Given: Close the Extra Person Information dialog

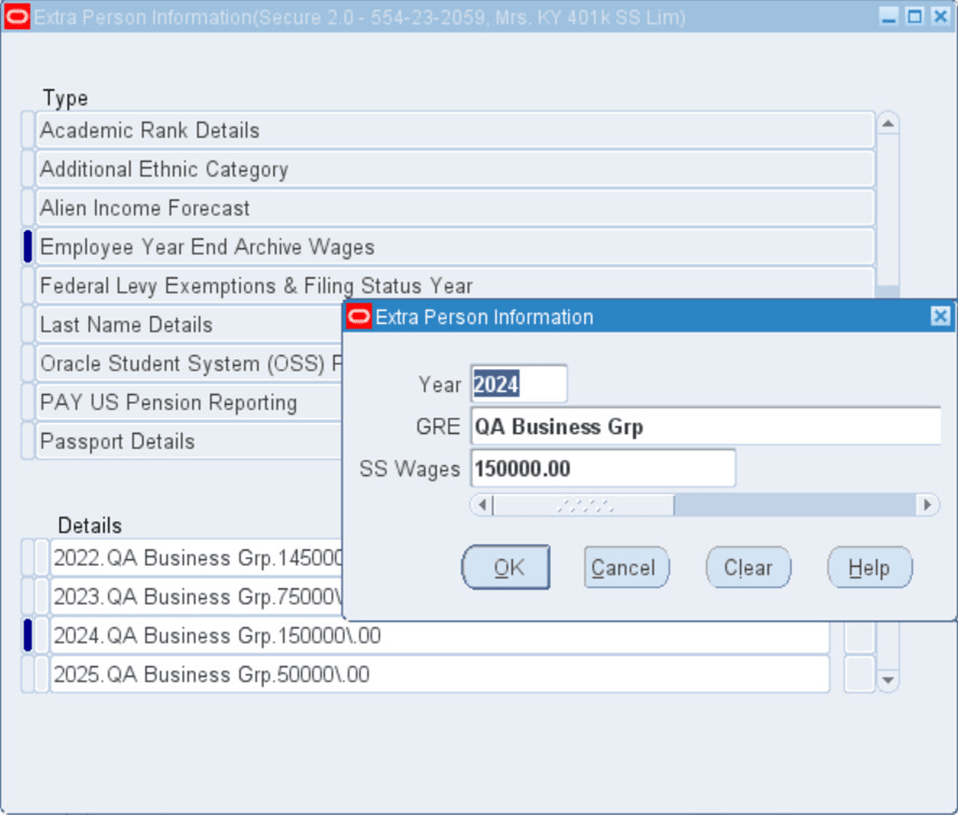Looking at the screenshot, I should (x=940, y=316).
